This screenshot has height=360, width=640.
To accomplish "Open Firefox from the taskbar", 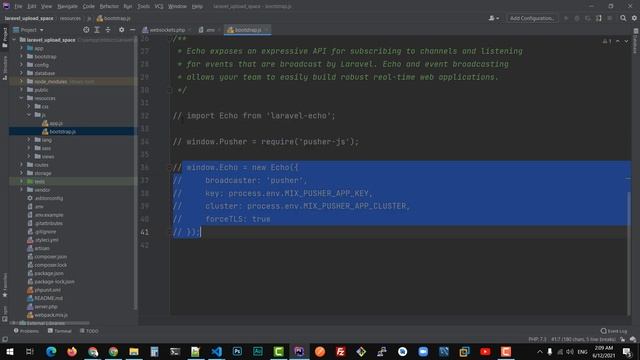I will tap(72, 351).
